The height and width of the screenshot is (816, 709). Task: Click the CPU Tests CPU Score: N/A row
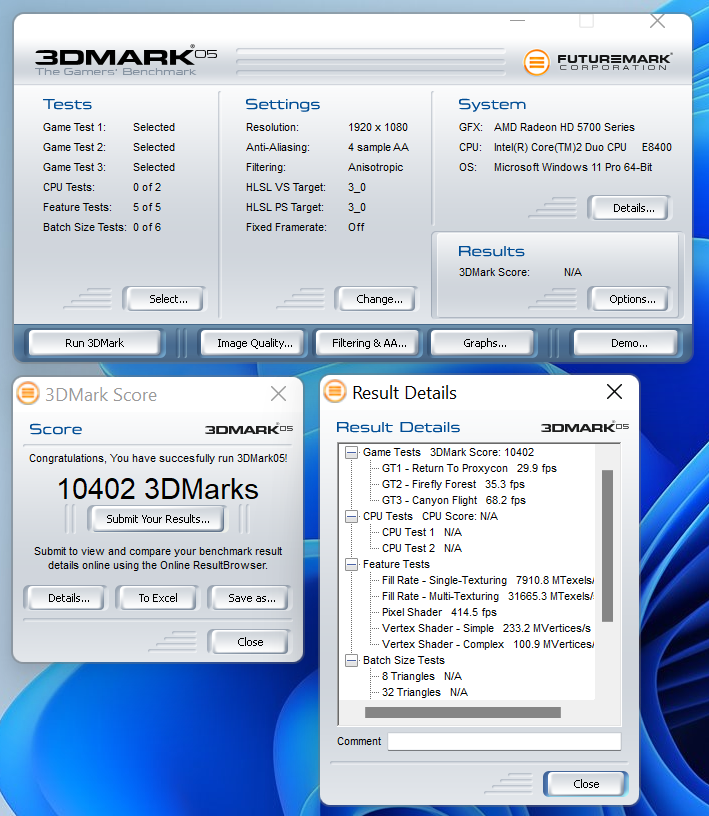click(x=430, y=516)
